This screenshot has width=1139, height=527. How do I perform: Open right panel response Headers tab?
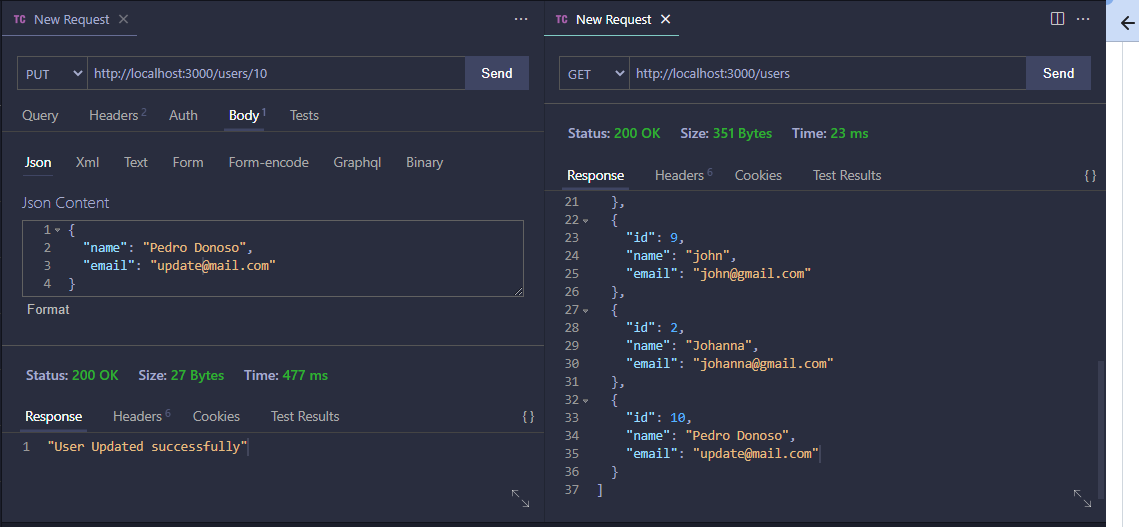point(683,175)
